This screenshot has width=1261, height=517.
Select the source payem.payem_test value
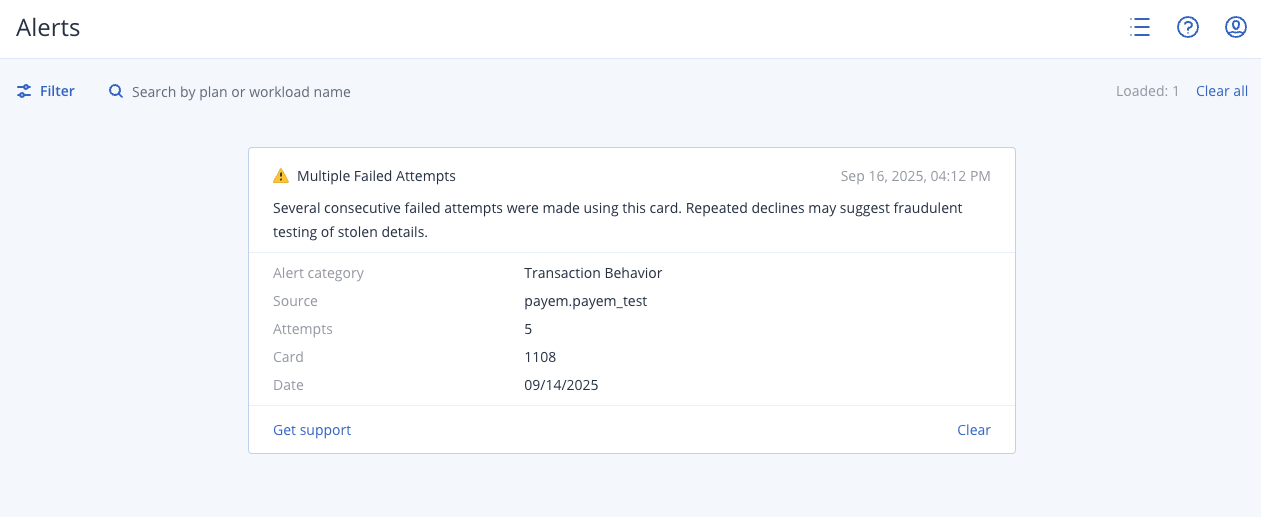(x=585, y=301)
